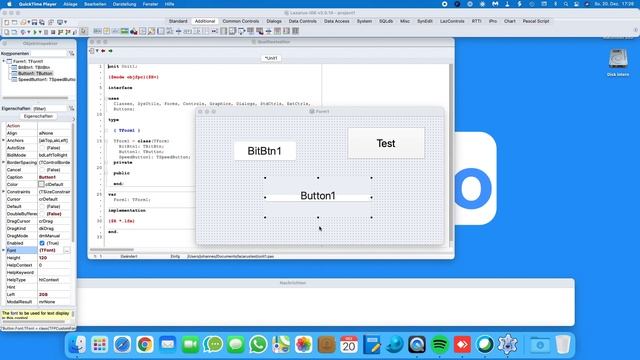Open the View Forms icon dropdown arrow
640x360 pixels.
tap(65, 22)
